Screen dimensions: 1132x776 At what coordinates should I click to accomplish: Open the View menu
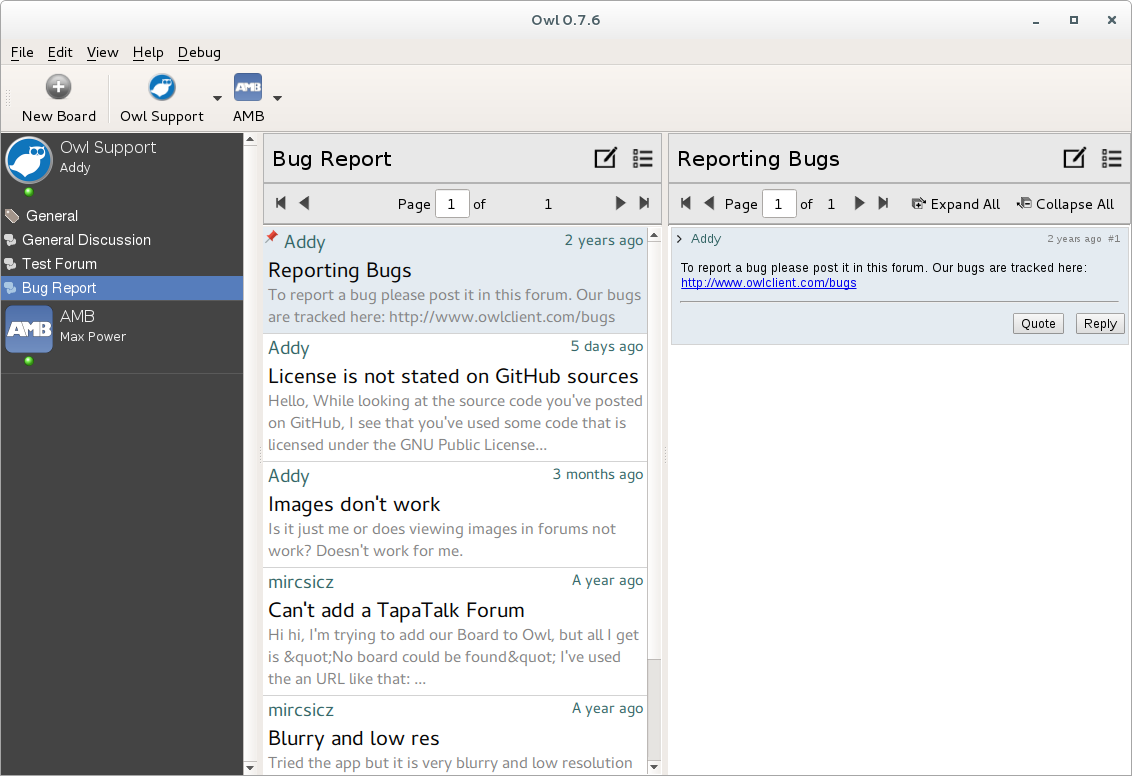coord(103,53)
